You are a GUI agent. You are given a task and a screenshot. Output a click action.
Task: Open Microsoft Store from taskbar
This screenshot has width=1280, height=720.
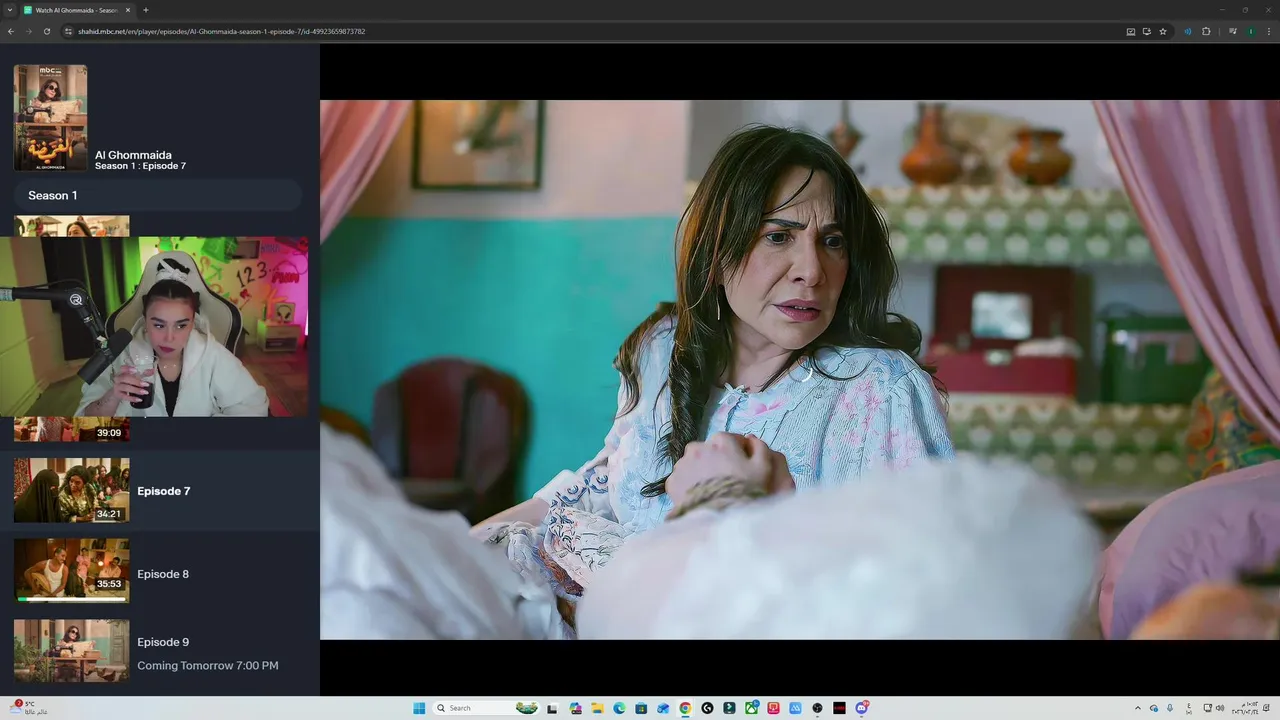[641, 708]
